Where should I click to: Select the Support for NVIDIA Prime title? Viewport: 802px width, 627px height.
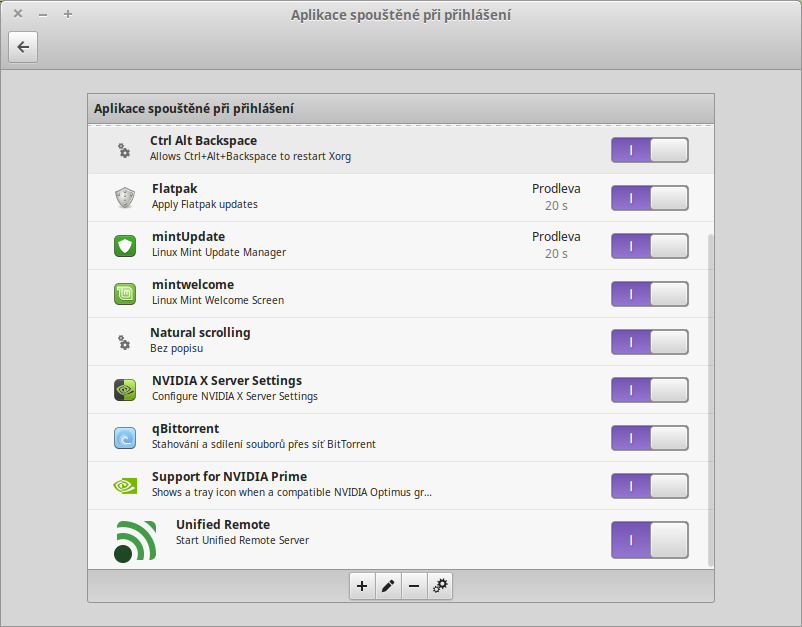229,477
